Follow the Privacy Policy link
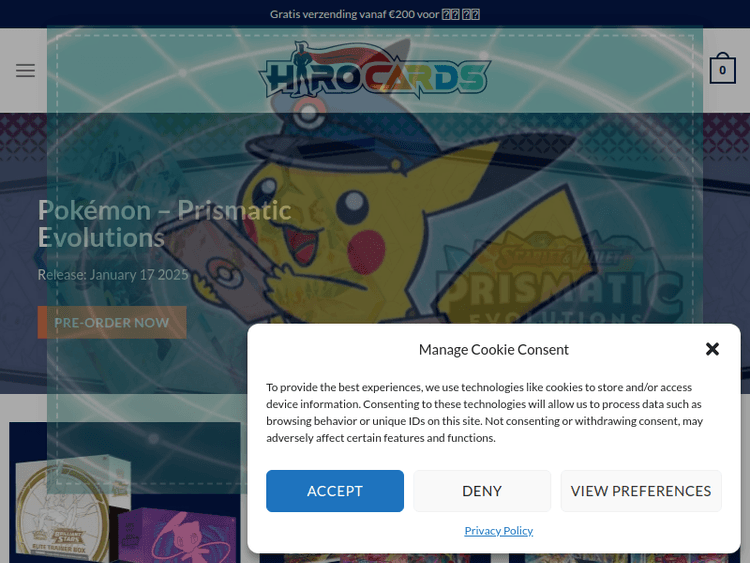Screen dimensions: 750x563 point(498,531)
